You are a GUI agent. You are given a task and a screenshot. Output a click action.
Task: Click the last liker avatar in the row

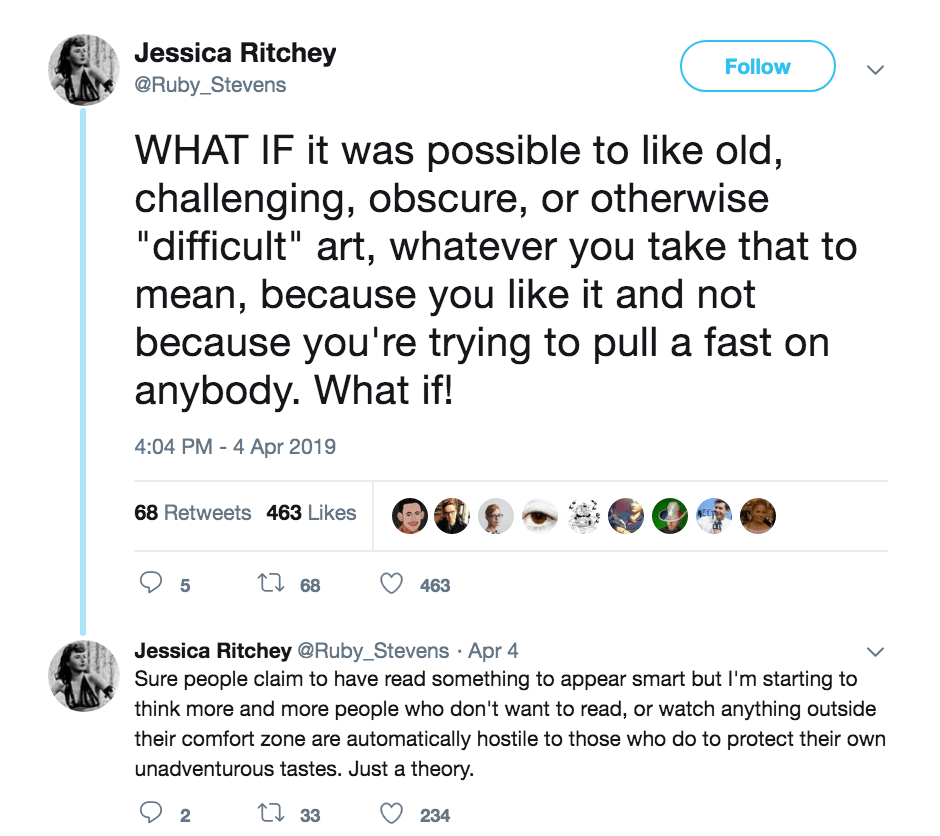coord(759,515)
